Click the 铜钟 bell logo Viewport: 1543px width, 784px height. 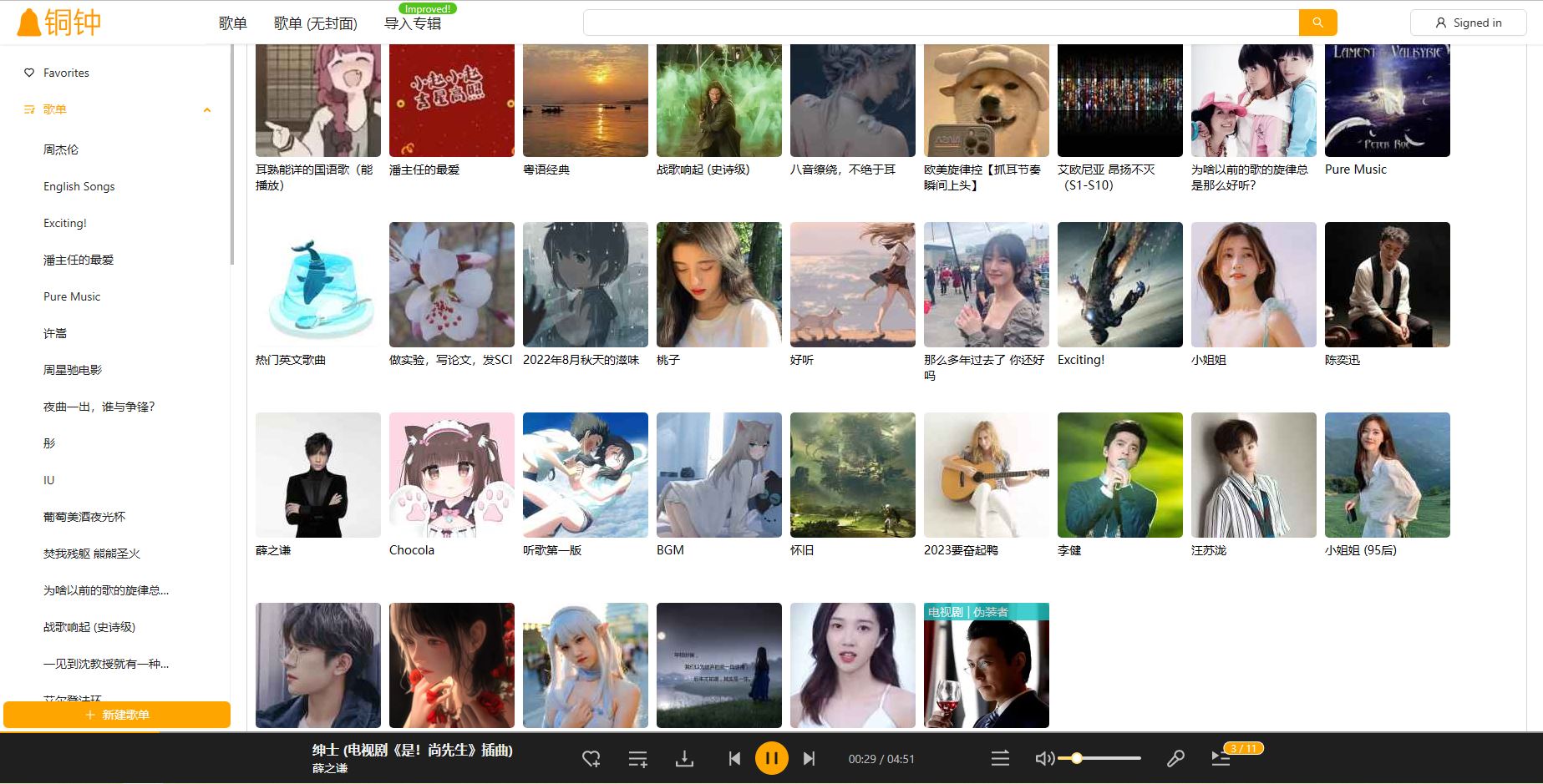tap(58, 23)
